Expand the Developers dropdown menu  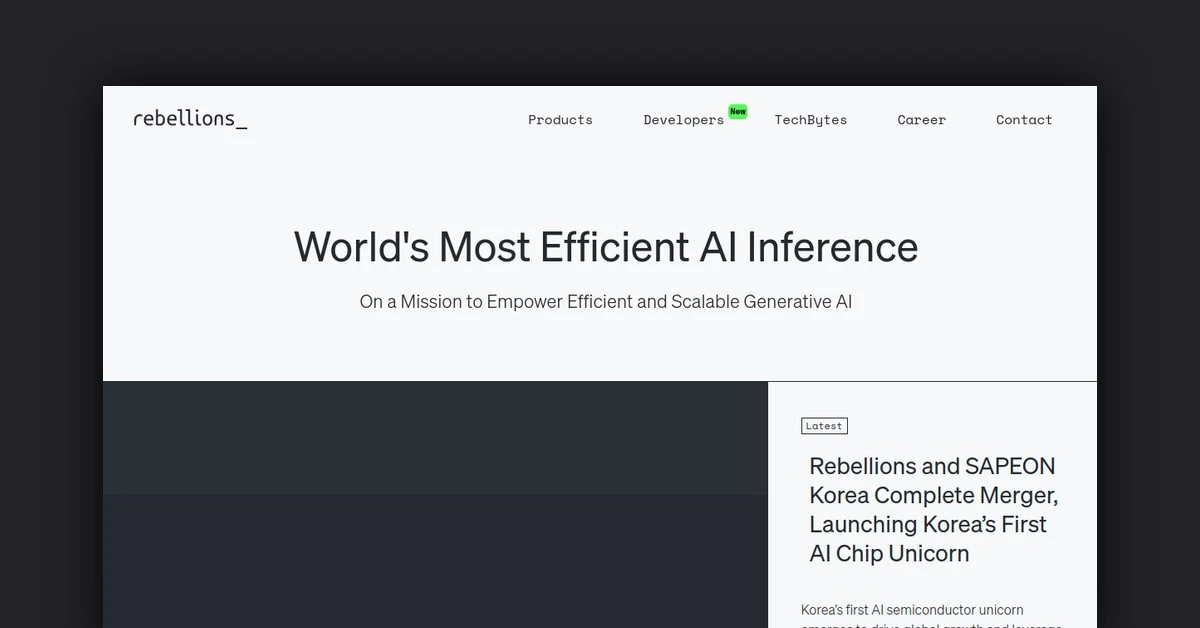(683, 119)
